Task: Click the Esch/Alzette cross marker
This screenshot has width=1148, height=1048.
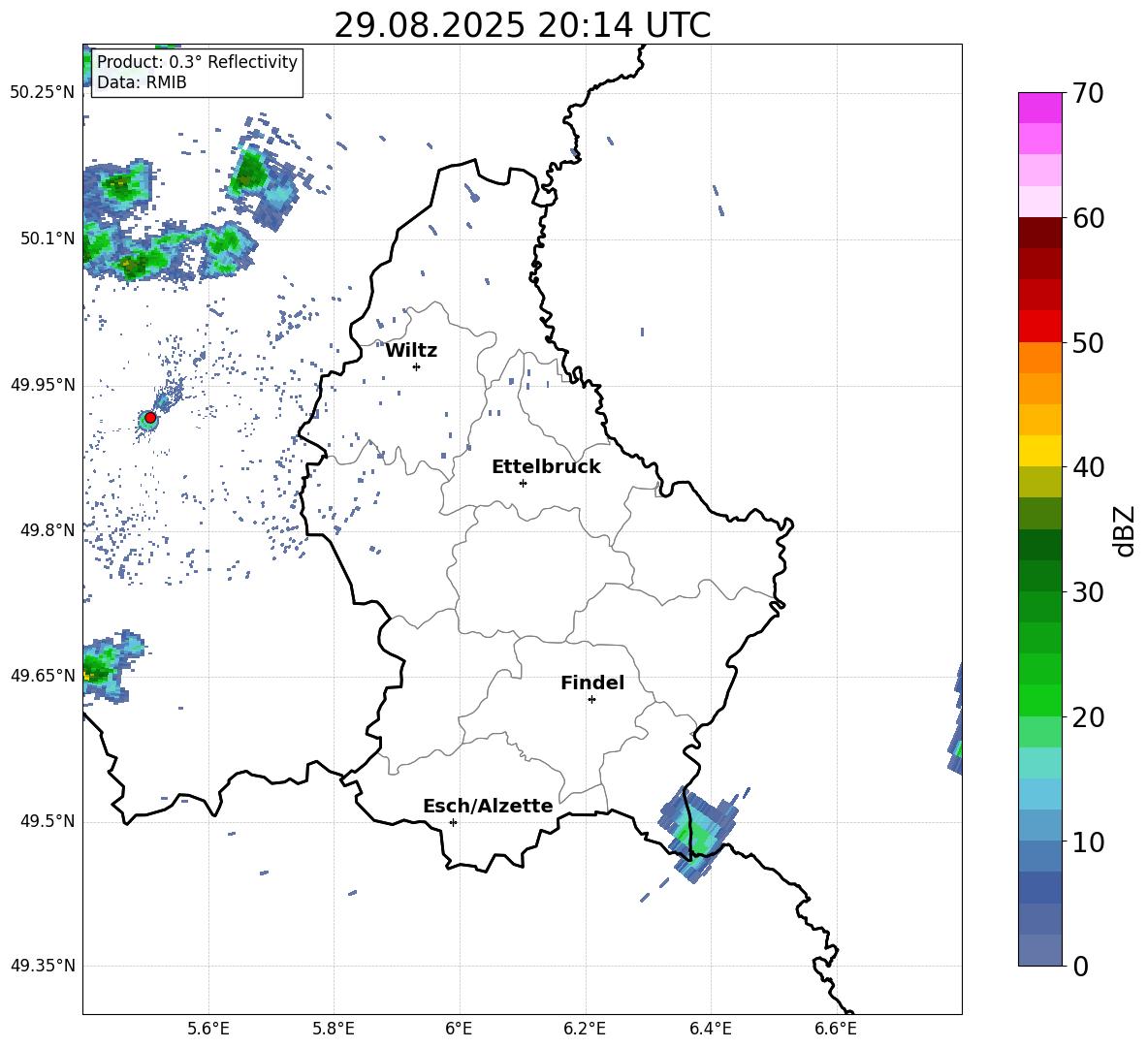Action: point(453,822)
